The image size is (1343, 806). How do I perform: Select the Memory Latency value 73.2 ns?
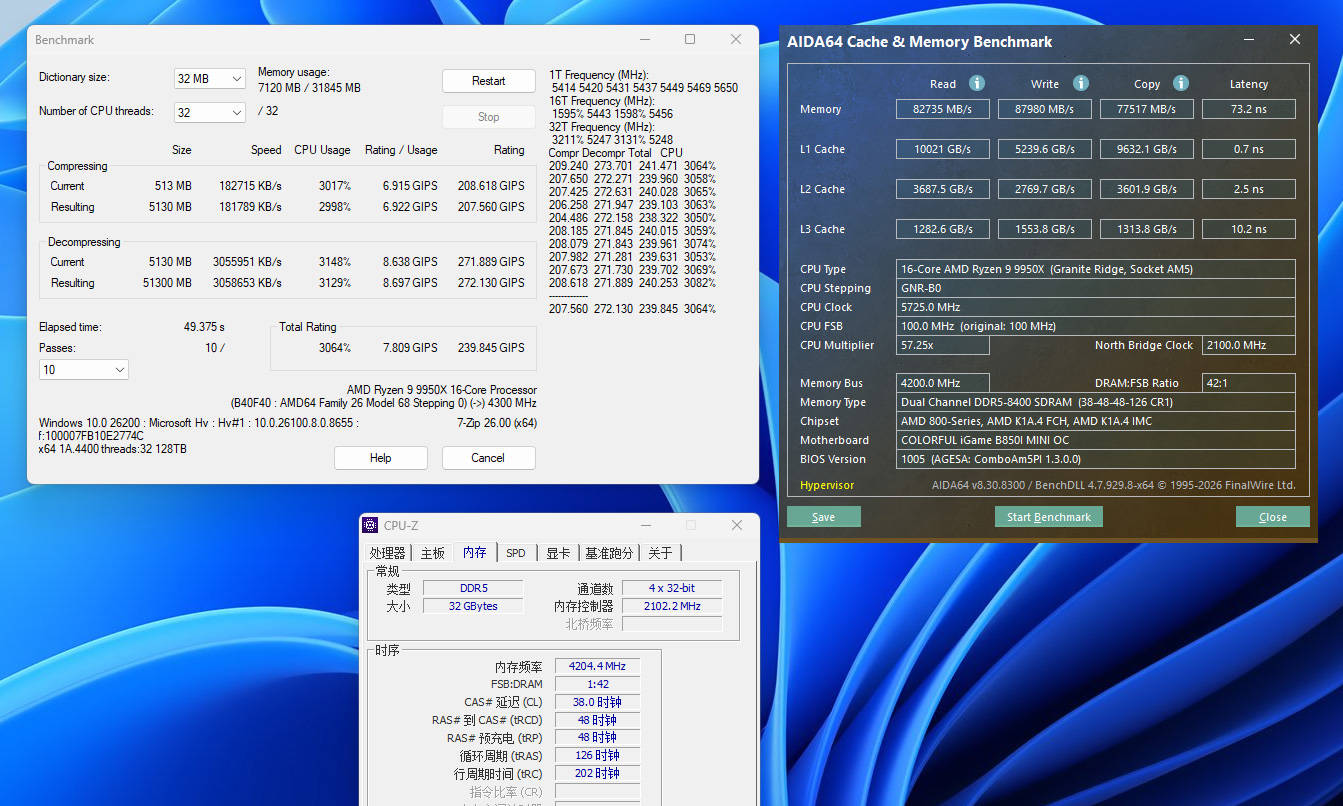1249,109
